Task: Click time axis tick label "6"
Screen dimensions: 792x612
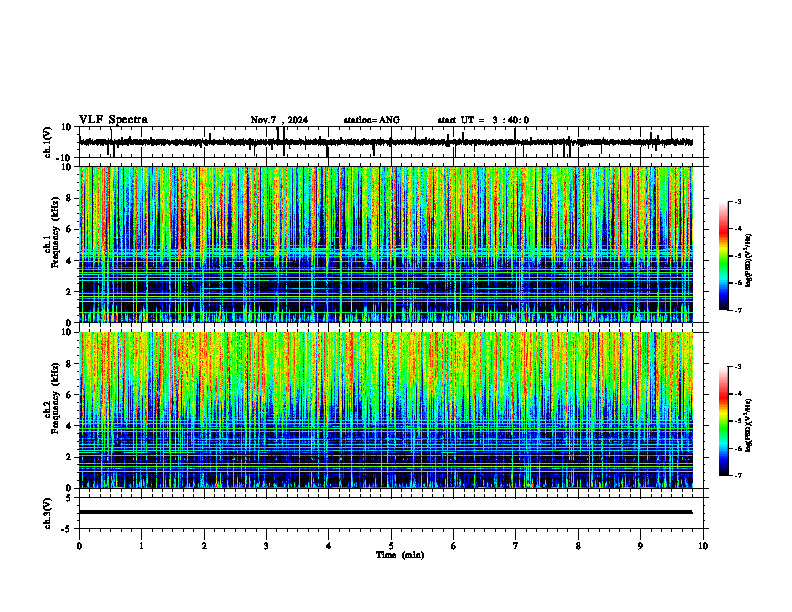Action: [x=454, y=546]
